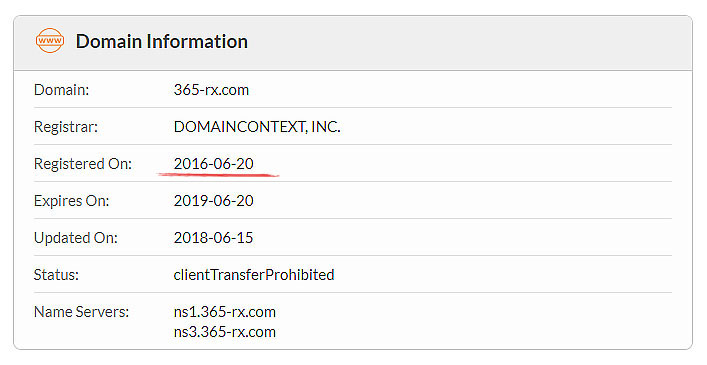Click name server ns3.365-rx.com
Viewport: 707px width, 365px height.
tap(225, 332)
